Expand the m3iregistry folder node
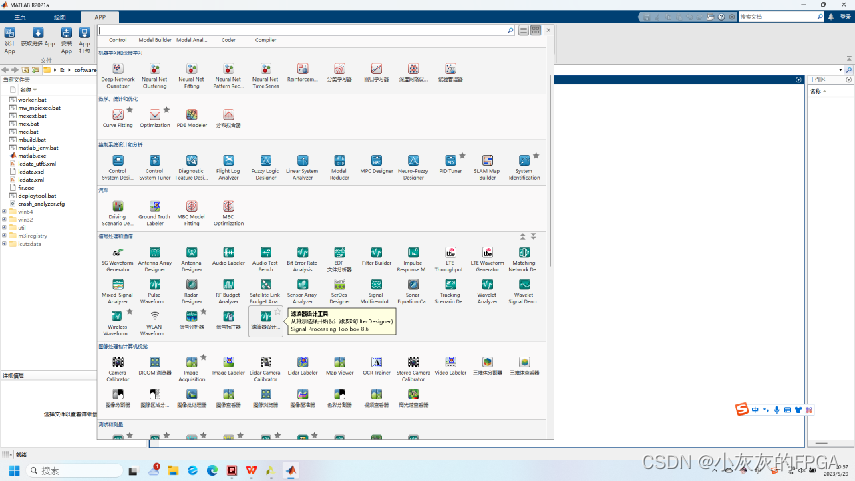Screen dimensions: 855x481 click(4, 236)
